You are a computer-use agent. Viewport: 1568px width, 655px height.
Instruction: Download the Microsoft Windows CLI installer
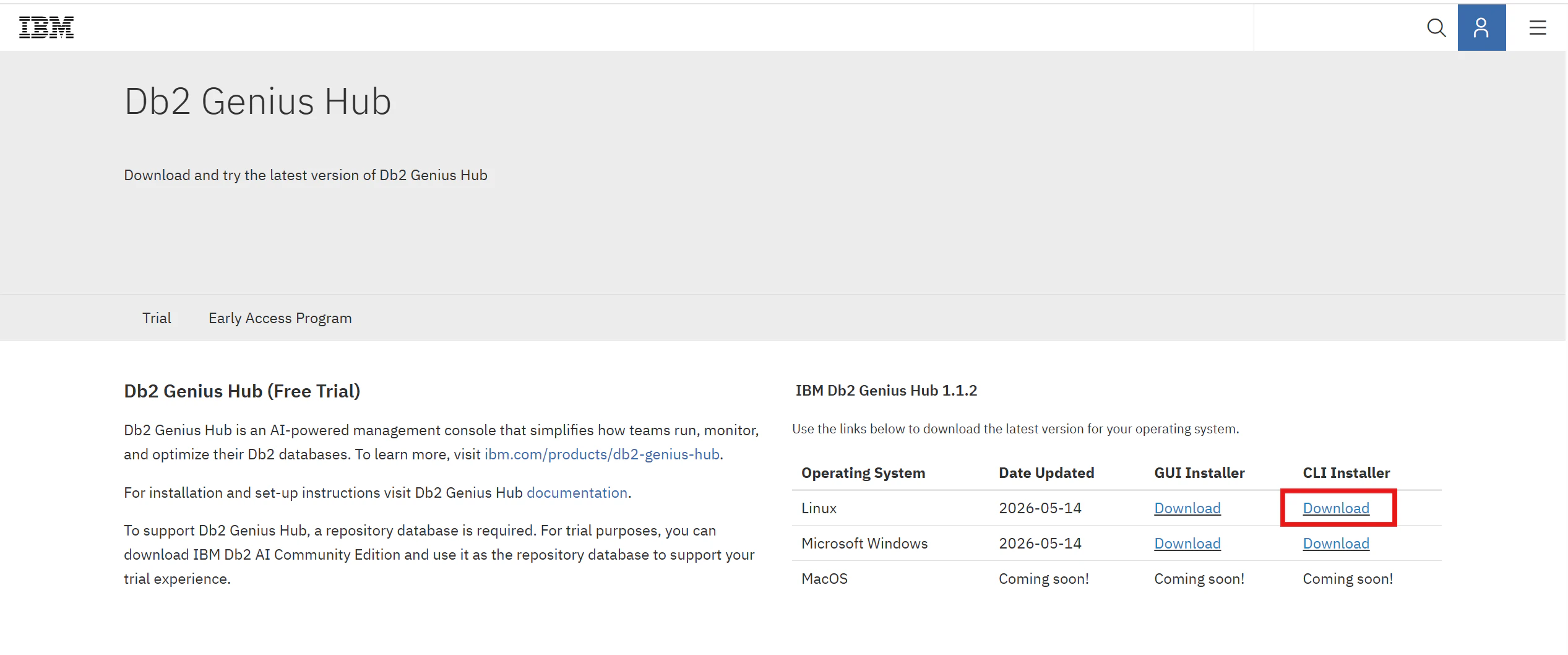click(x=1336, y=544)
